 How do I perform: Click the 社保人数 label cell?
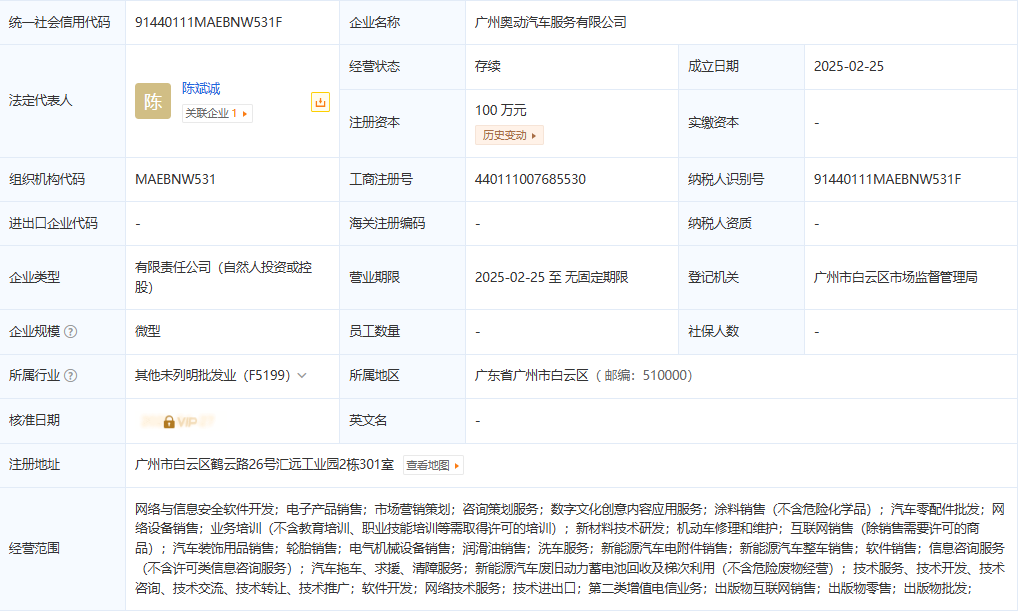(x=742, y=332)
